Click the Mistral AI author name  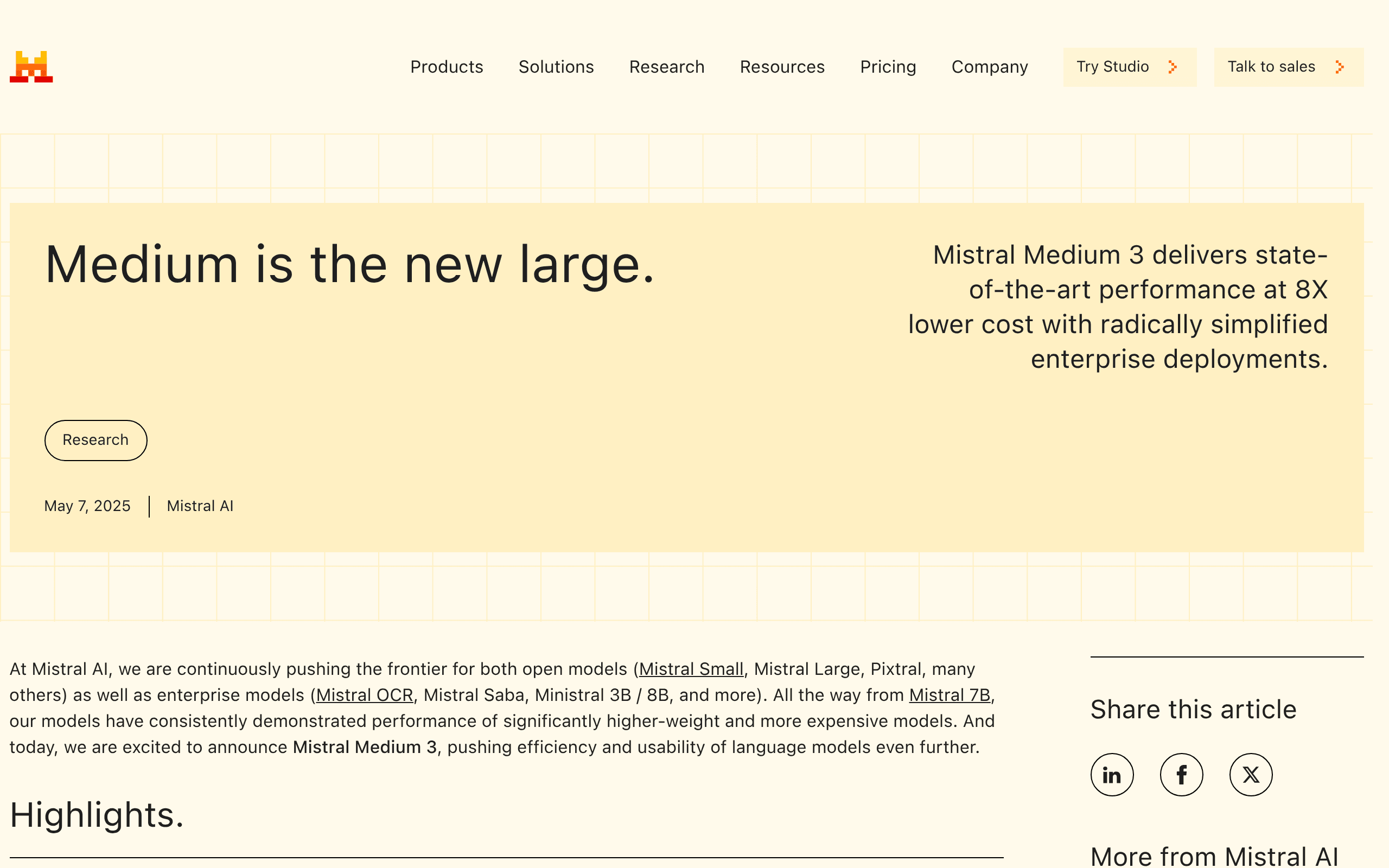(200, 506)
